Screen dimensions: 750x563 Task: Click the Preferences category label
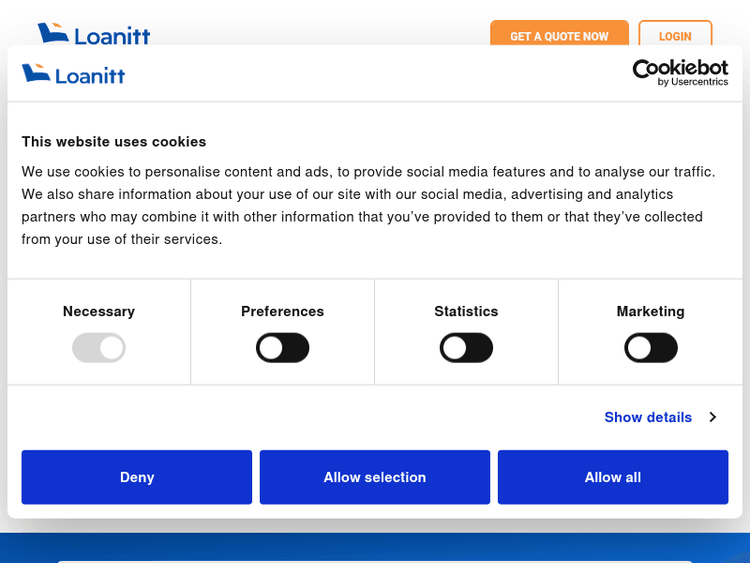coord(282,311)
